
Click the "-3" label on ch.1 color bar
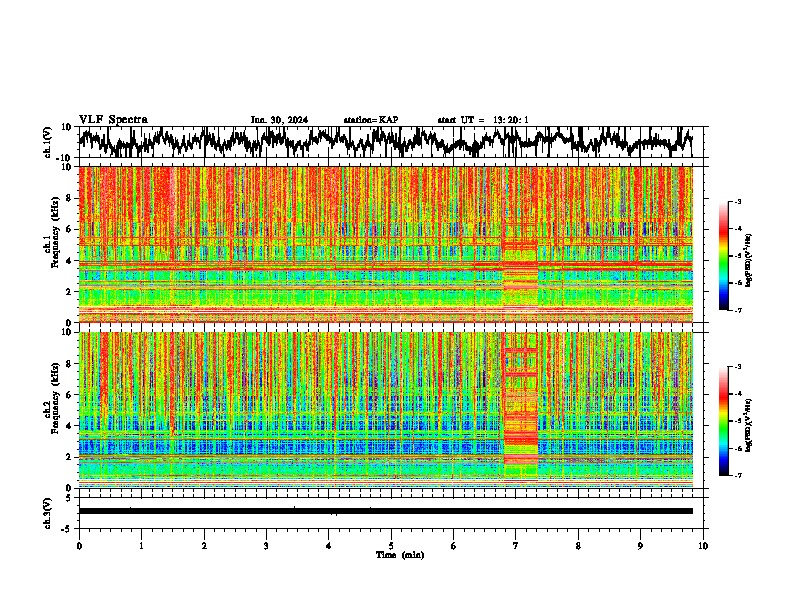point(738,201)
